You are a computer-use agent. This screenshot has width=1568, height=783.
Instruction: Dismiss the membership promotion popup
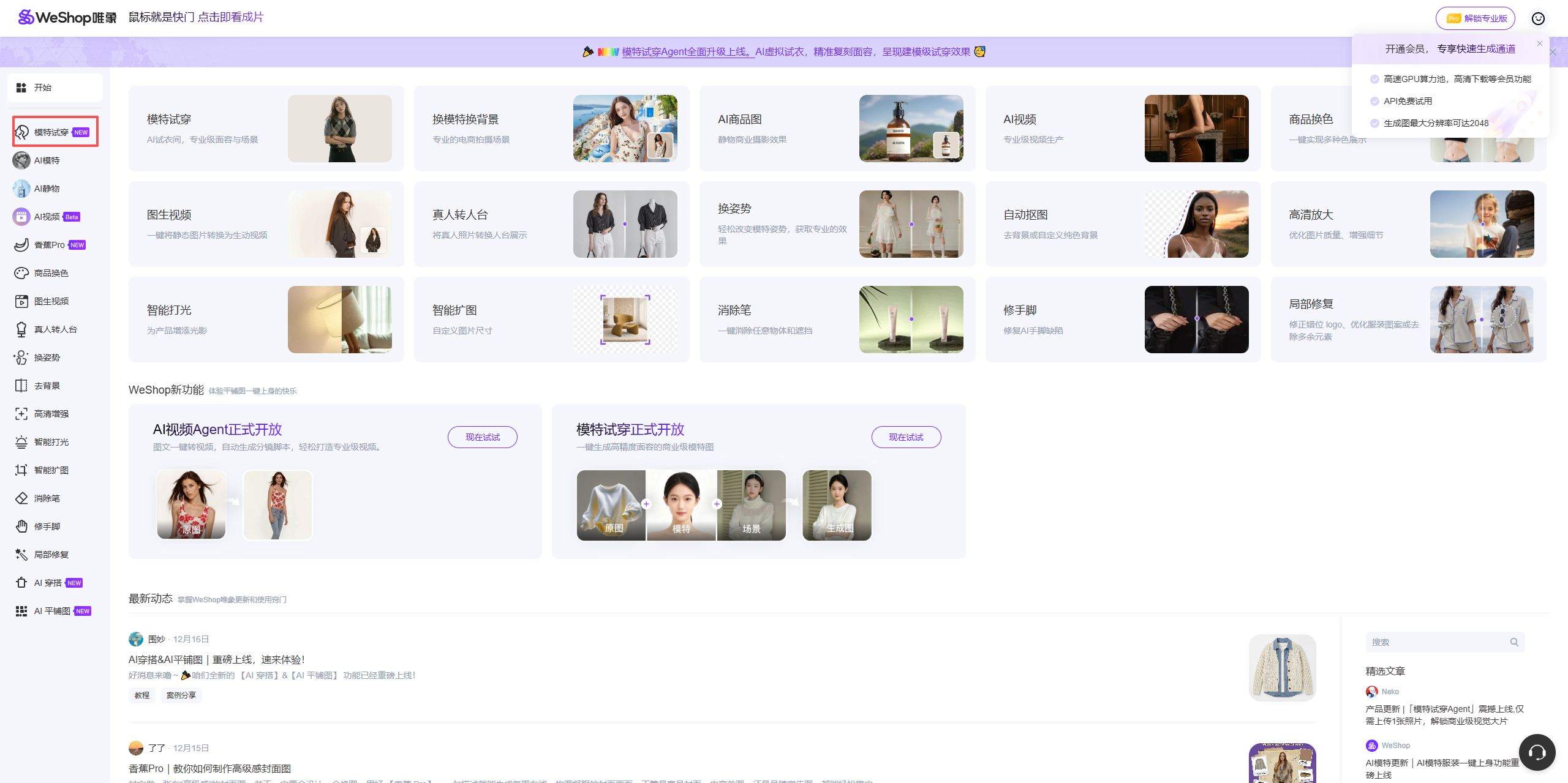pyautogui.click(x=1539, y=43)
